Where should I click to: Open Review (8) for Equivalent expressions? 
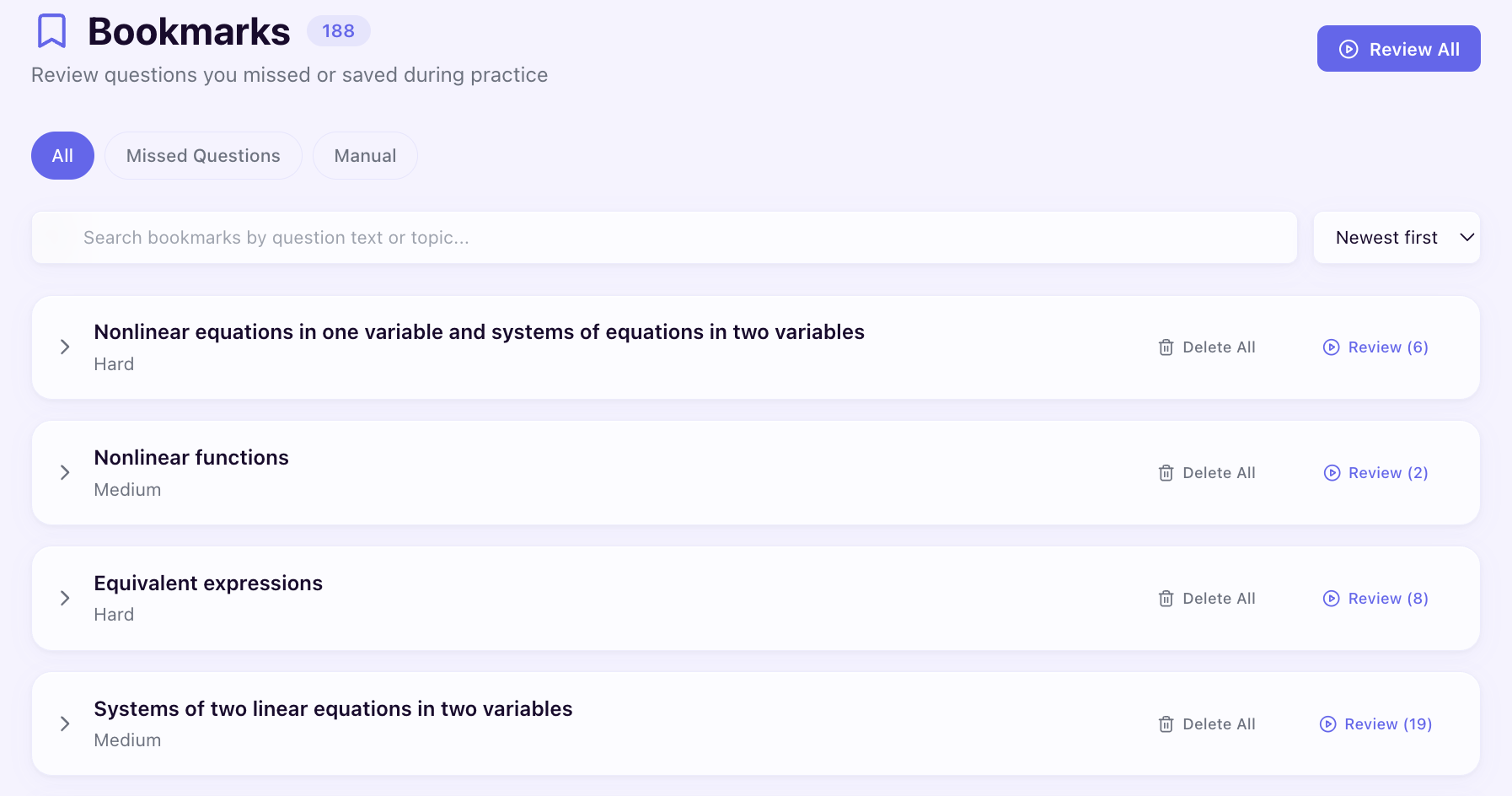(x=1375, y=598)
